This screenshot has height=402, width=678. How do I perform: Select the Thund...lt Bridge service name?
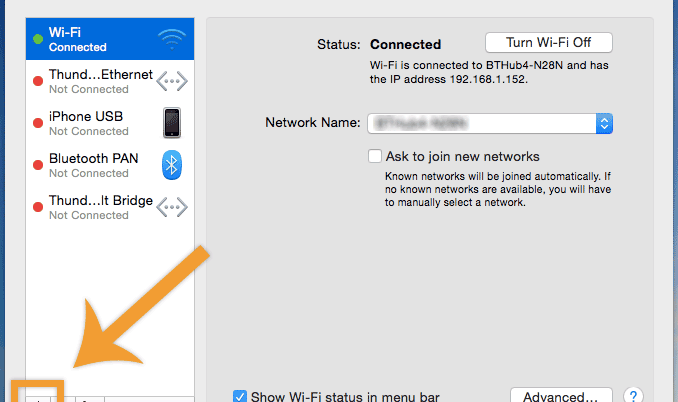coord(100,201)
